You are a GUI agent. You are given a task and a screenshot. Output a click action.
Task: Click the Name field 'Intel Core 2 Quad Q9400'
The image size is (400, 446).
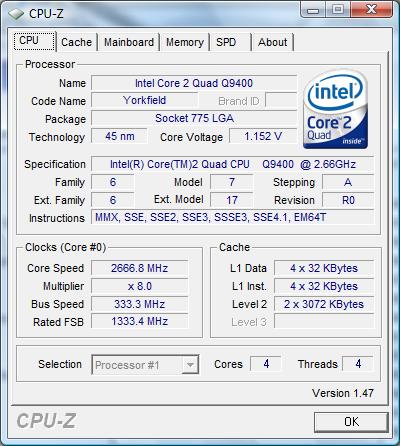point(194,83)
